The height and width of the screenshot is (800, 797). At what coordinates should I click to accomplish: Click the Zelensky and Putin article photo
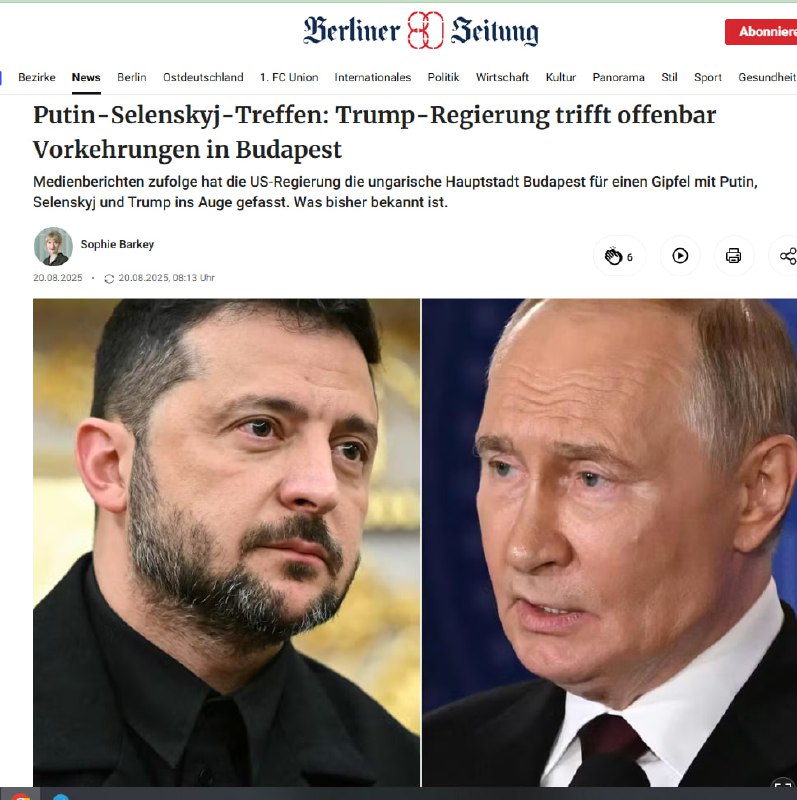coord(415,542)
